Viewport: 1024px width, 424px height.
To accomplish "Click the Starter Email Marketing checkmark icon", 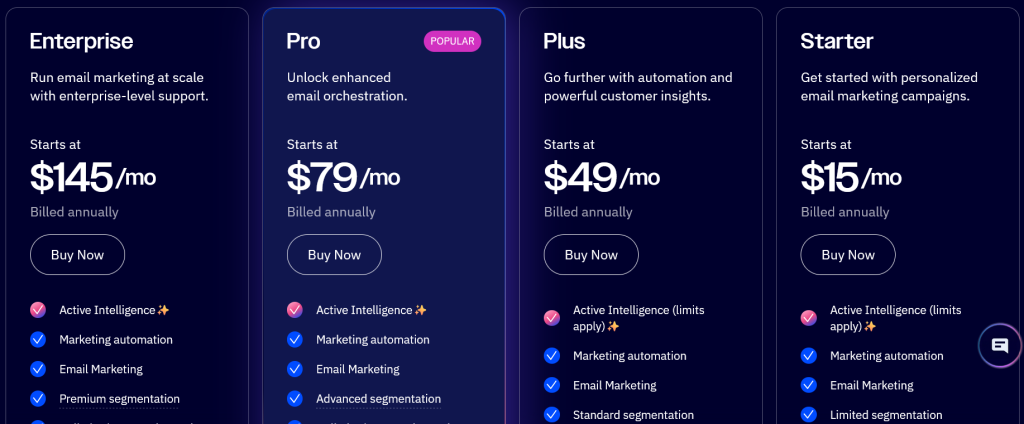I will (x=809, y=385).
